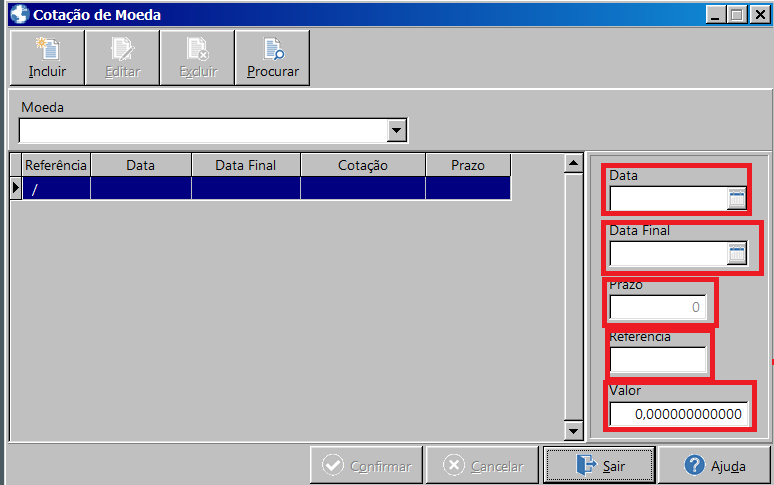
Task: Click the Data column header in the grid
Action: click(x=141, y=165)
